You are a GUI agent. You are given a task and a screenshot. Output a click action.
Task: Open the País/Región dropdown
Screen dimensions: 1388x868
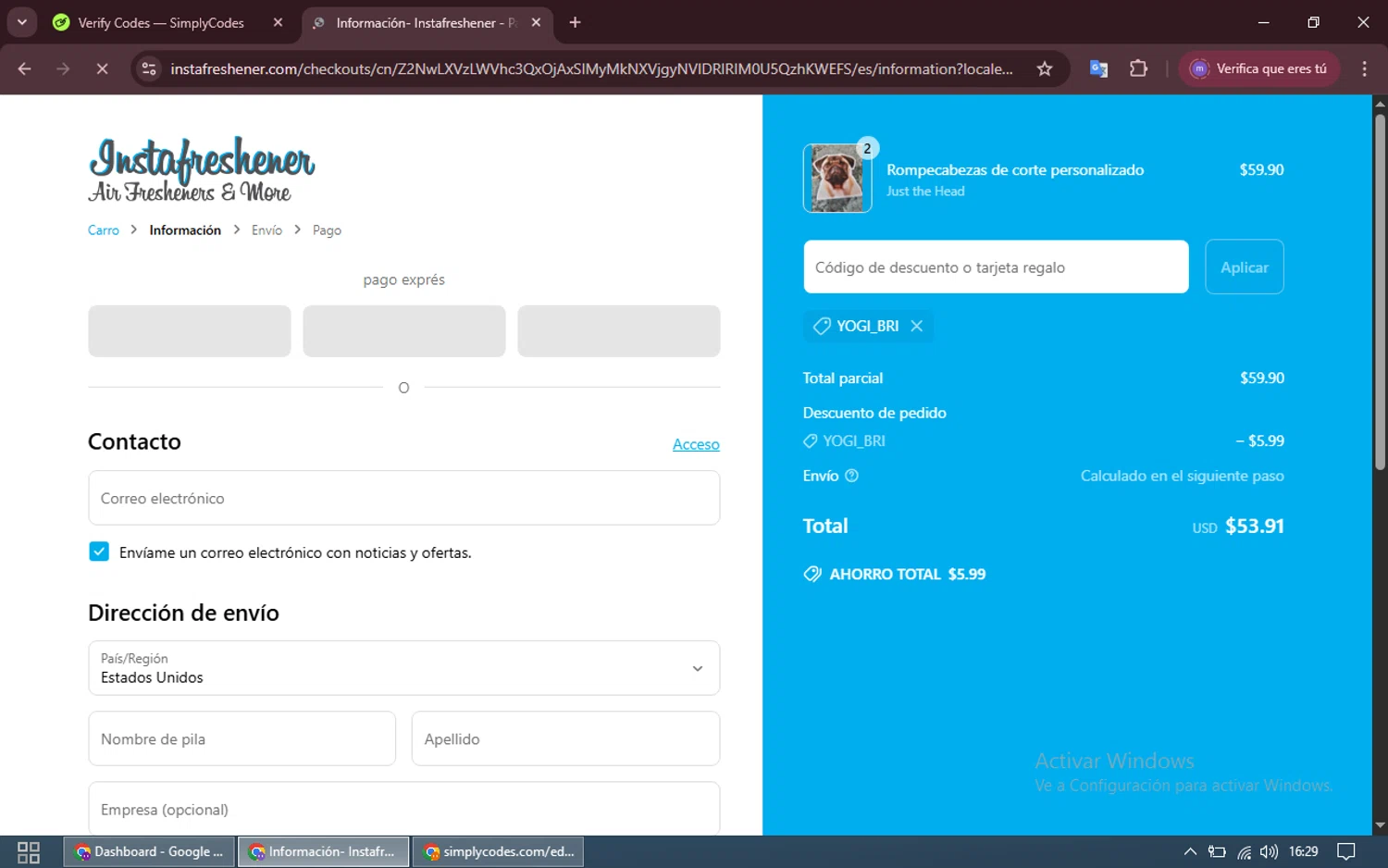(404, 668)
